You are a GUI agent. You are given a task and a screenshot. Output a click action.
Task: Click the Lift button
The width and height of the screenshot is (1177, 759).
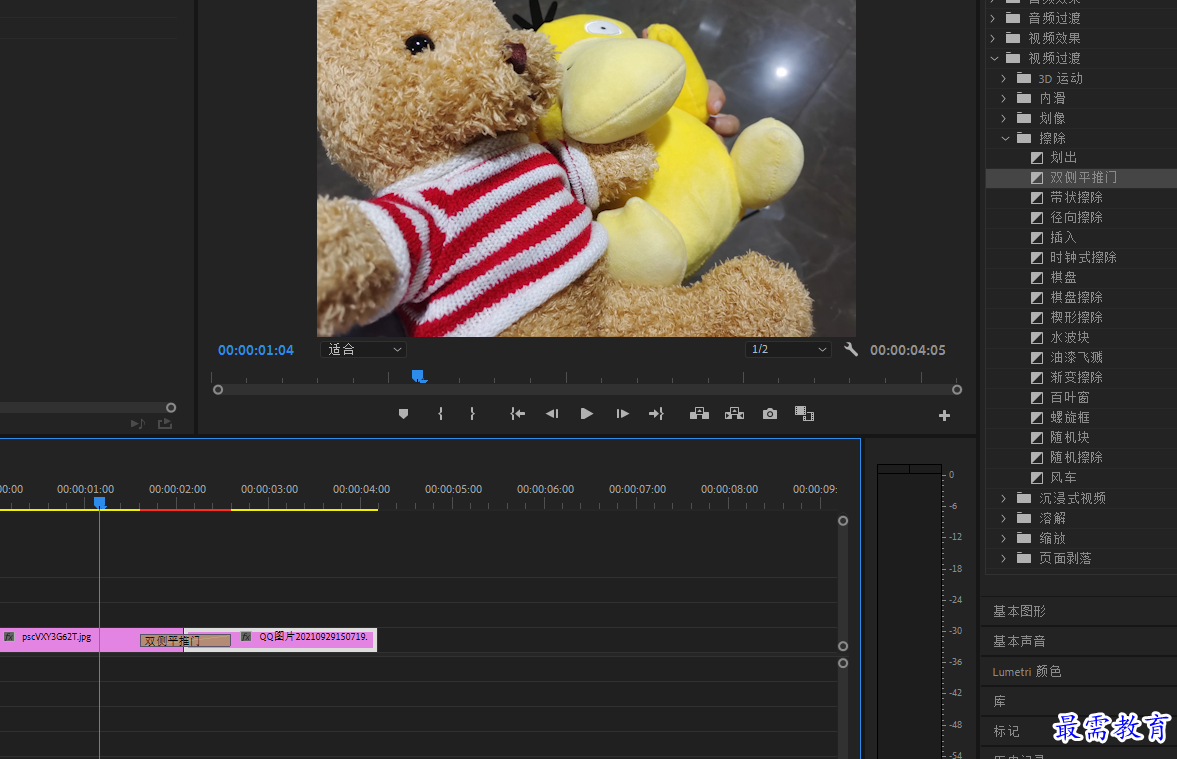[699, 414]
